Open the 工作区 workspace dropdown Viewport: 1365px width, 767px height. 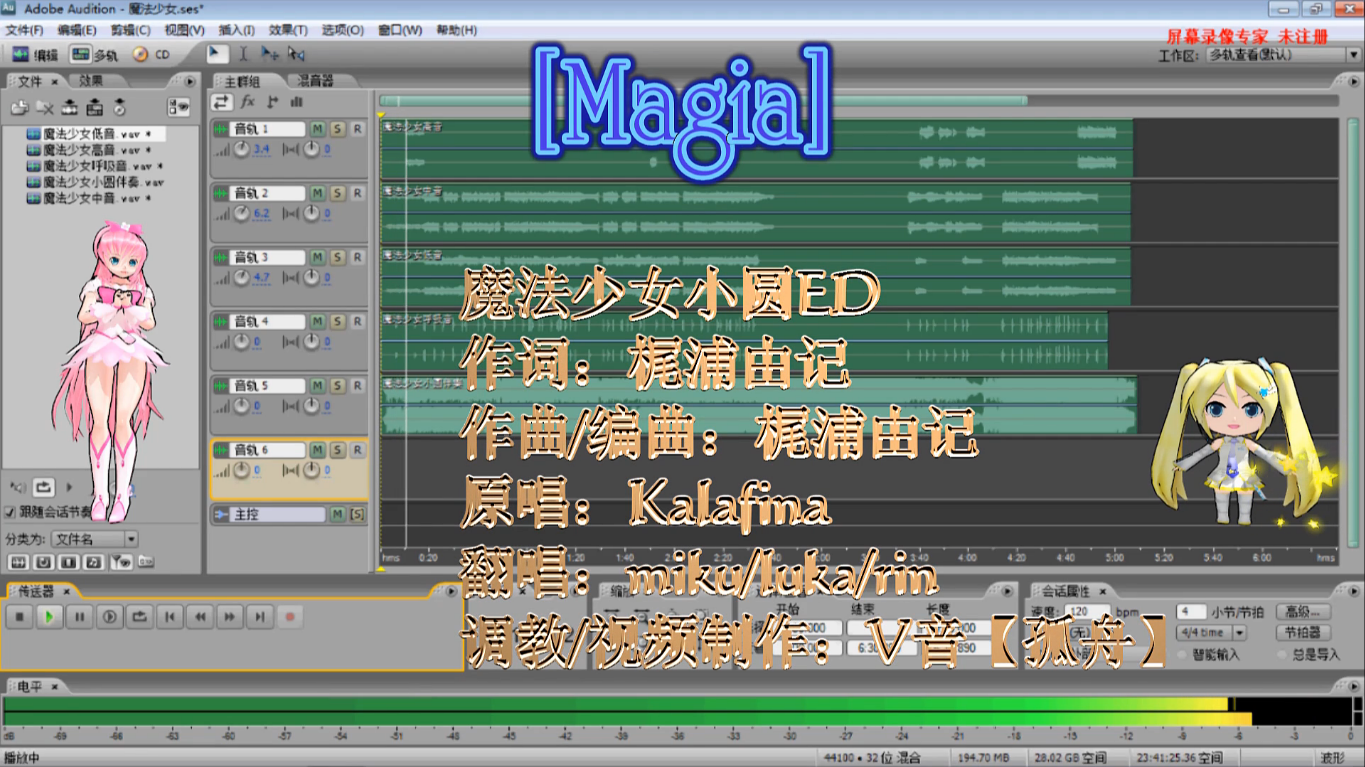pyautogui.click(x=1281, y=54)
